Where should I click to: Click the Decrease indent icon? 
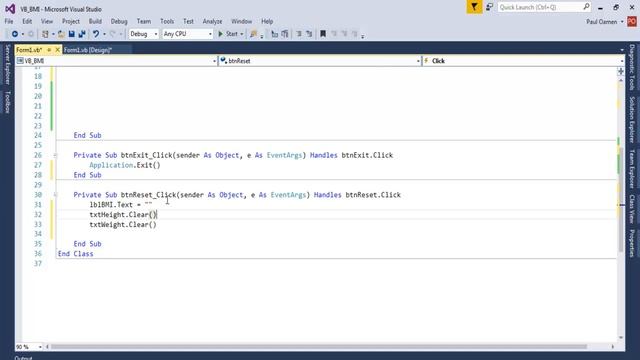click(299, 34)
